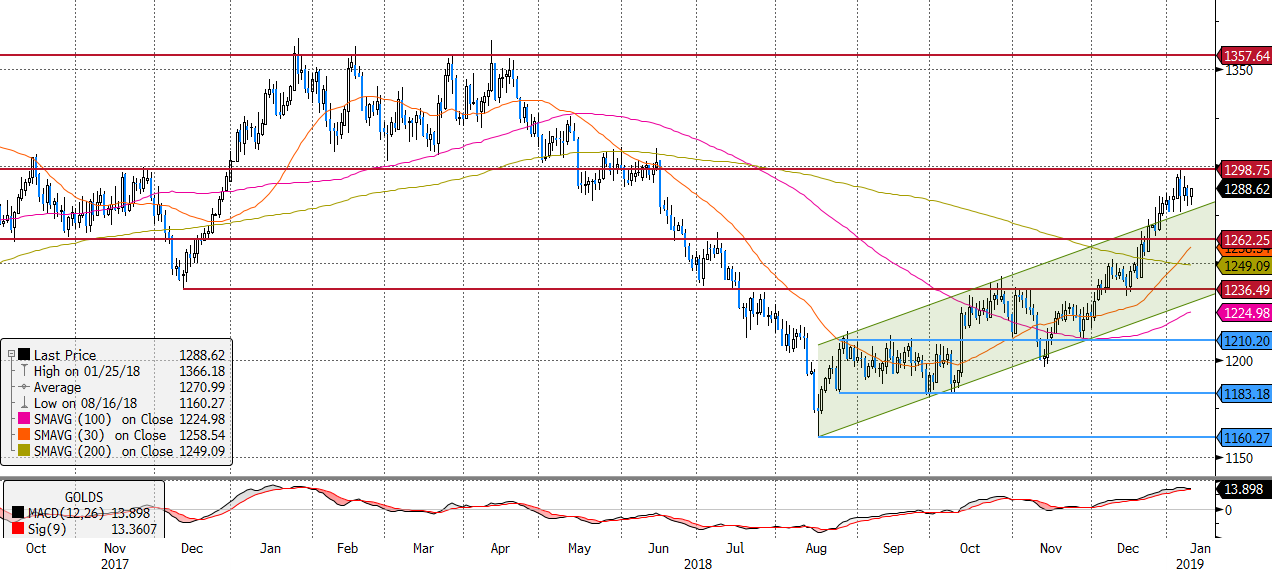Click the red Sig(9) swatch
1272x572 pixels.
click(19, 529)
